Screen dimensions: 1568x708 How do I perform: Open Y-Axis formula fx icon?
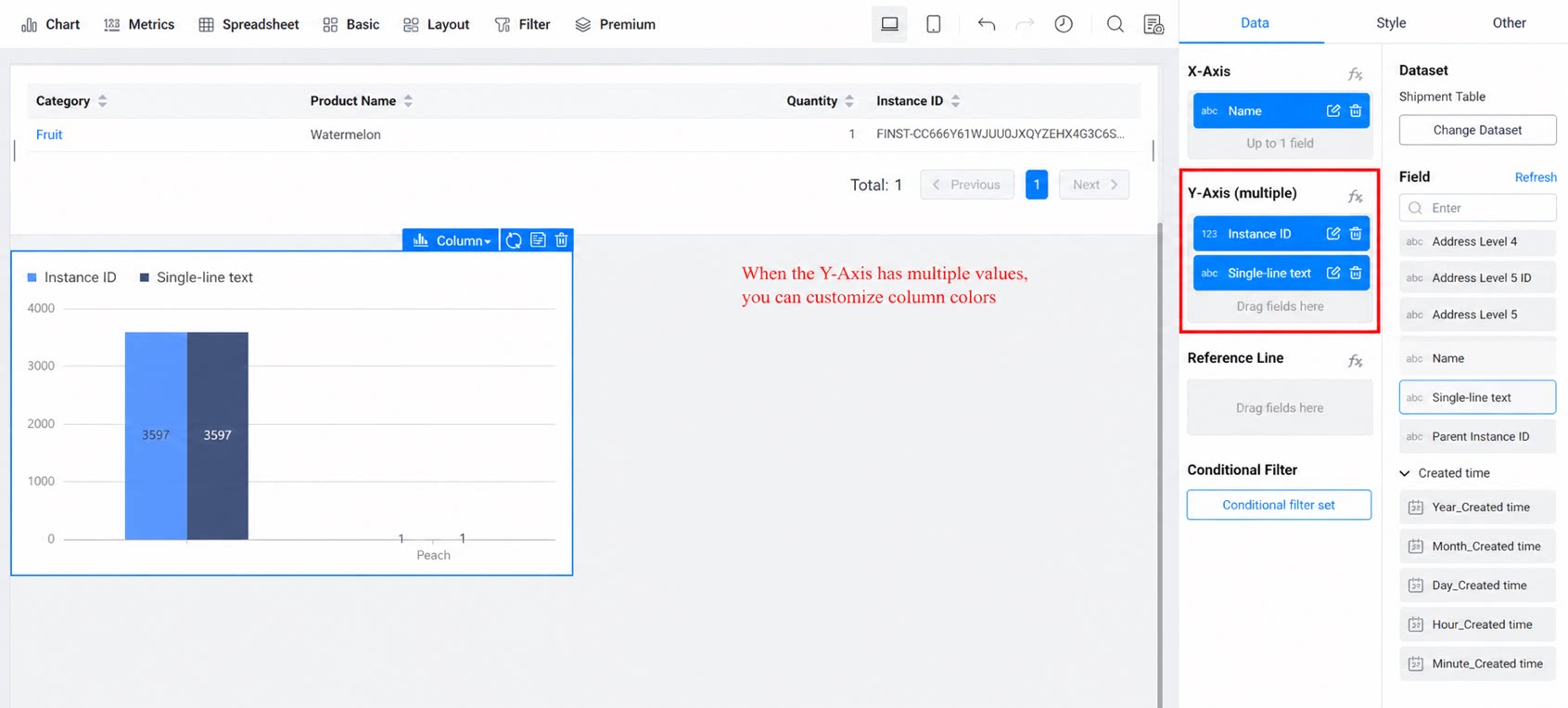pos(1355,196)
